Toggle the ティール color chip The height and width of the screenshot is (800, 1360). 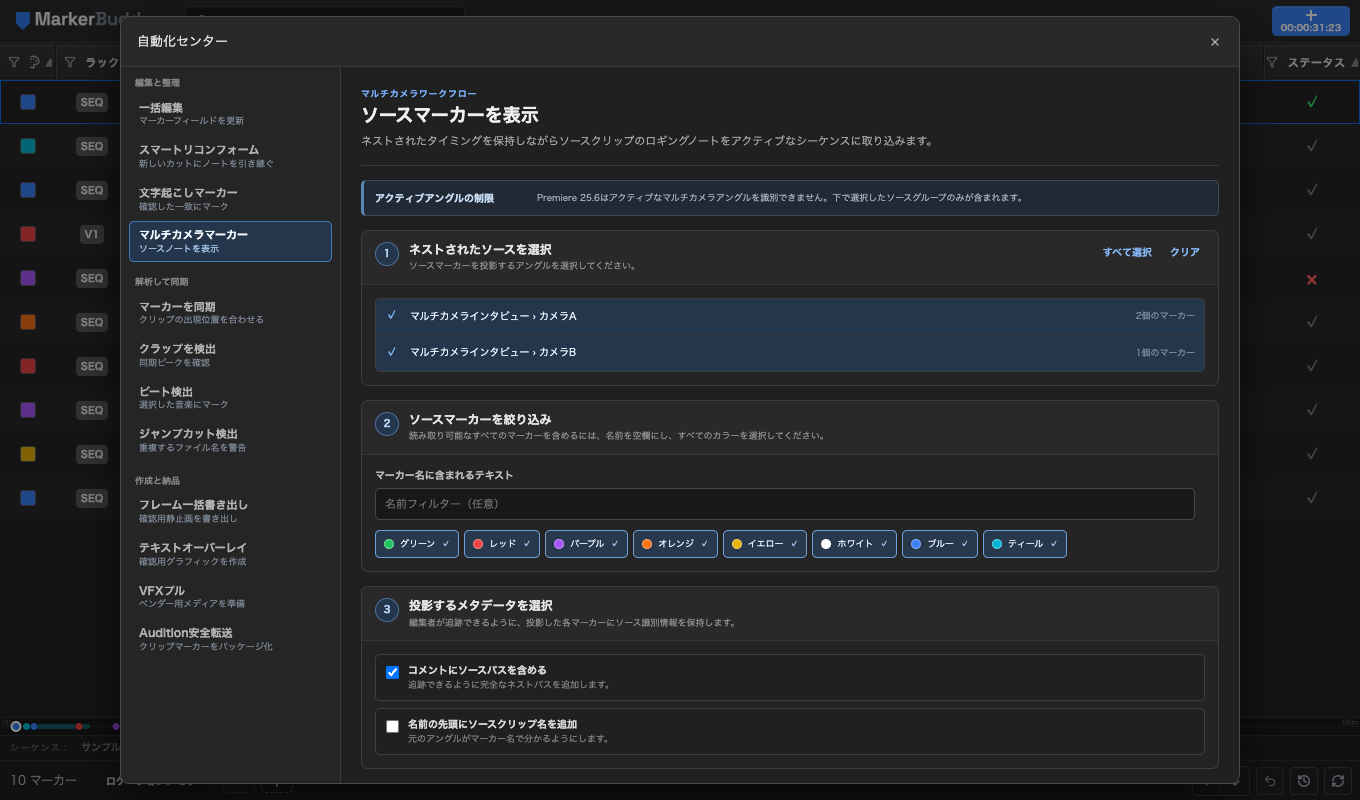pos(1025,544)
